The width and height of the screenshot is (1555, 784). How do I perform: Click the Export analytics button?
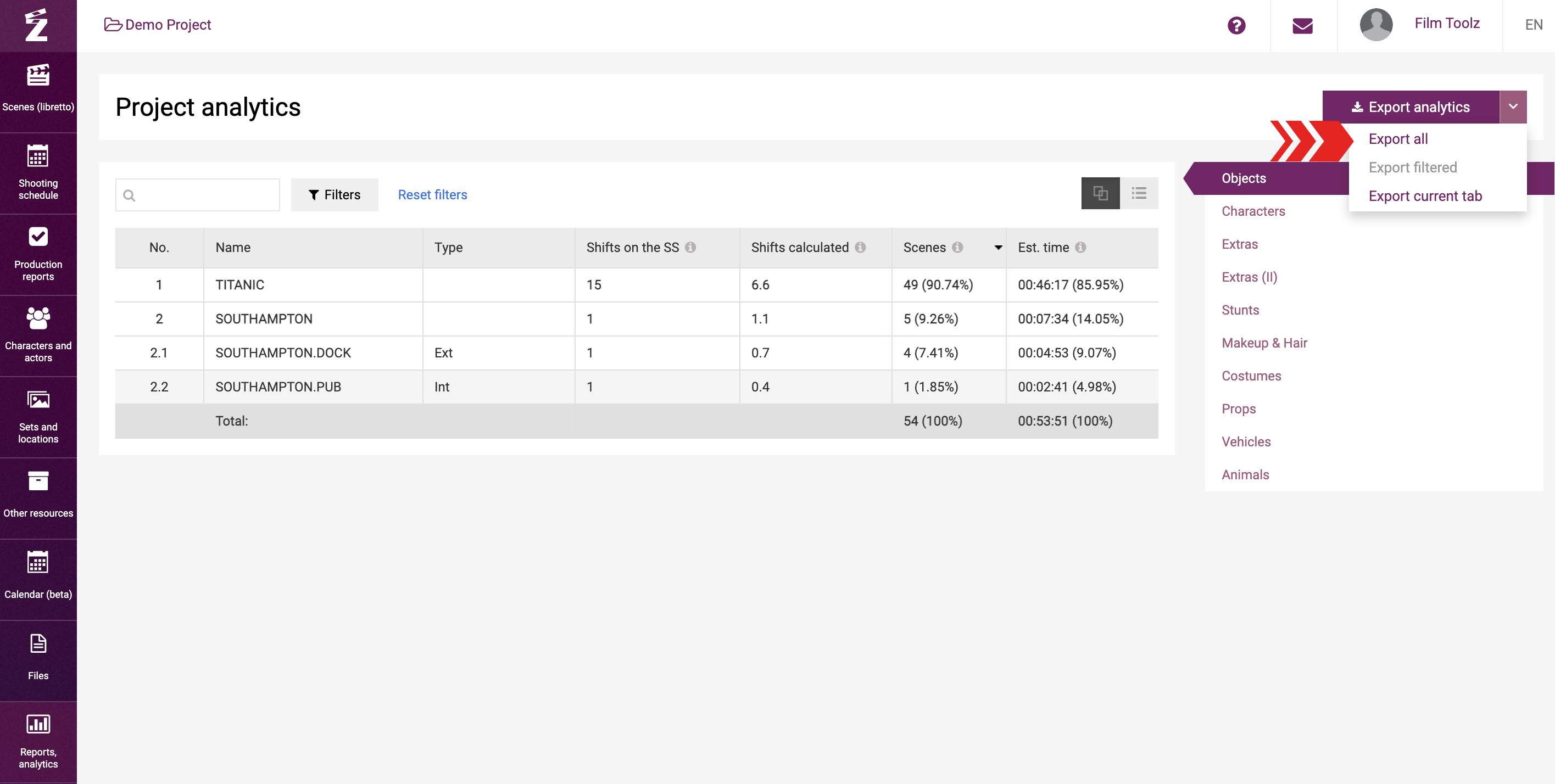click(1411, 107)
